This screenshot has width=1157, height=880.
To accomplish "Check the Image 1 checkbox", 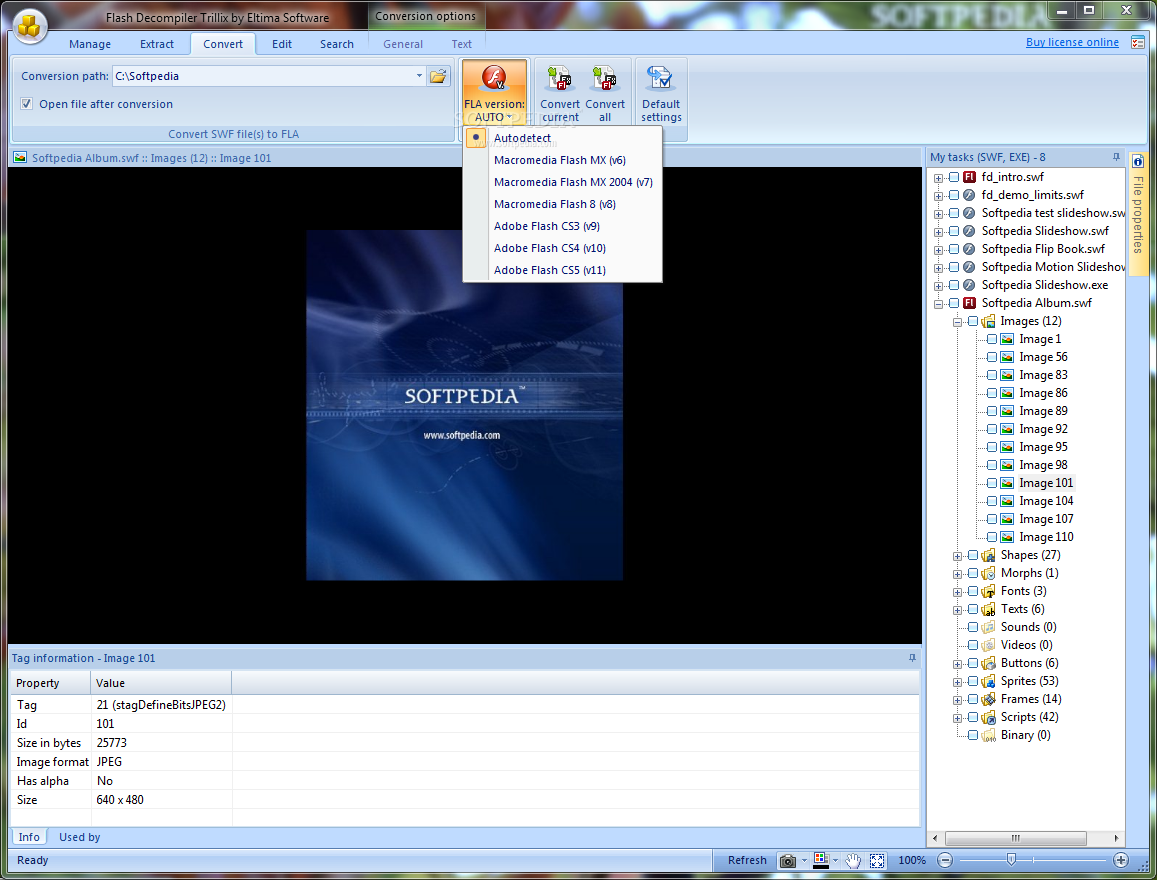I will [x=992, y=339].
